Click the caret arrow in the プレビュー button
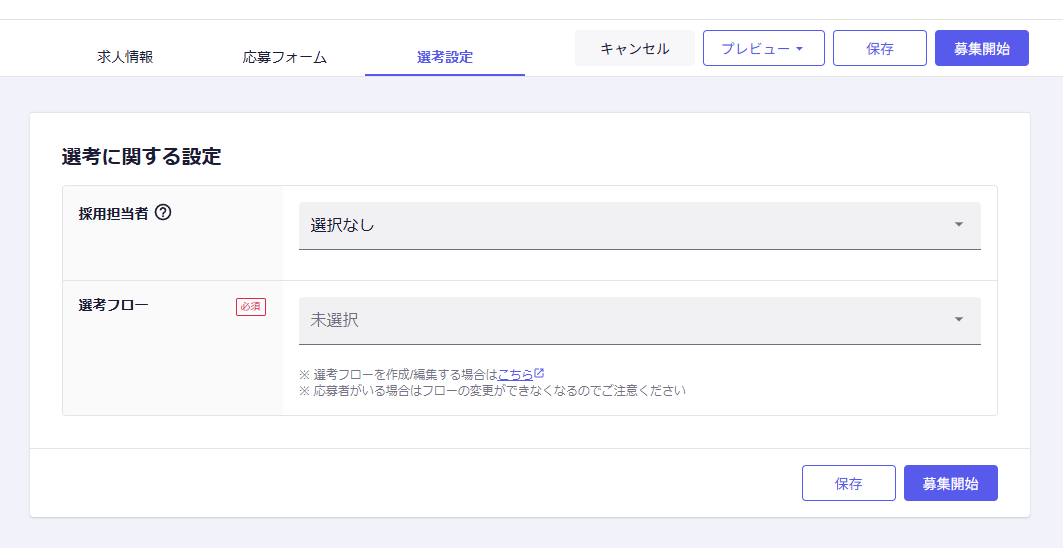Image resolution: width=1063 pixels, height=548 pixels. click(x=799, y=49)
